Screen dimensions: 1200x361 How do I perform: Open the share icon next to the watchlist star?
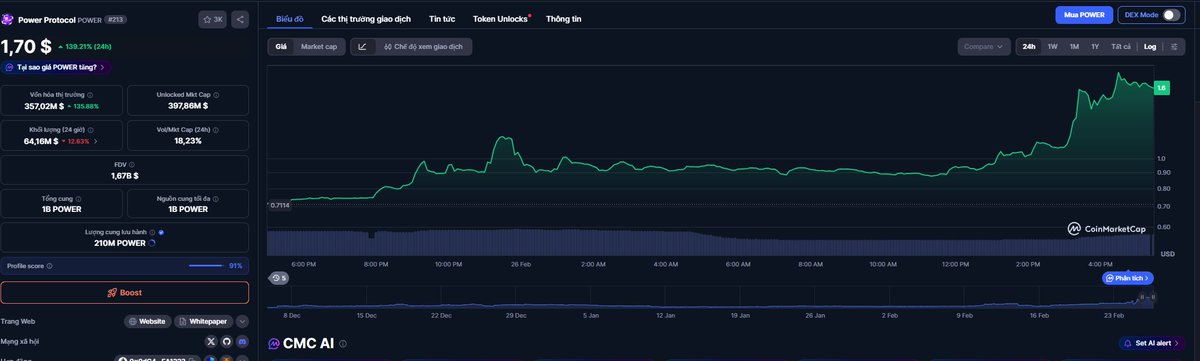tap(240, 19)
